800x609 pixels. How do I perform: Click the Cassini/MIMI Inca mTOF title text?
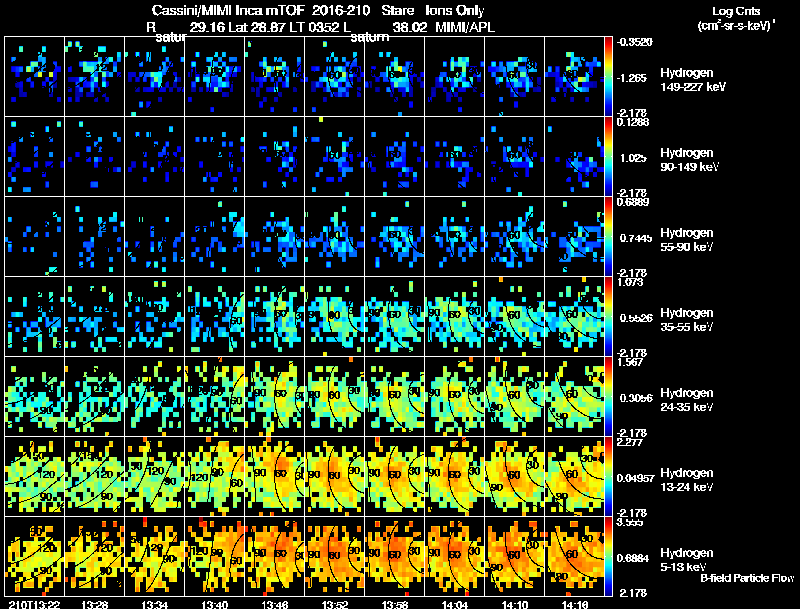[x=228, y=11]
